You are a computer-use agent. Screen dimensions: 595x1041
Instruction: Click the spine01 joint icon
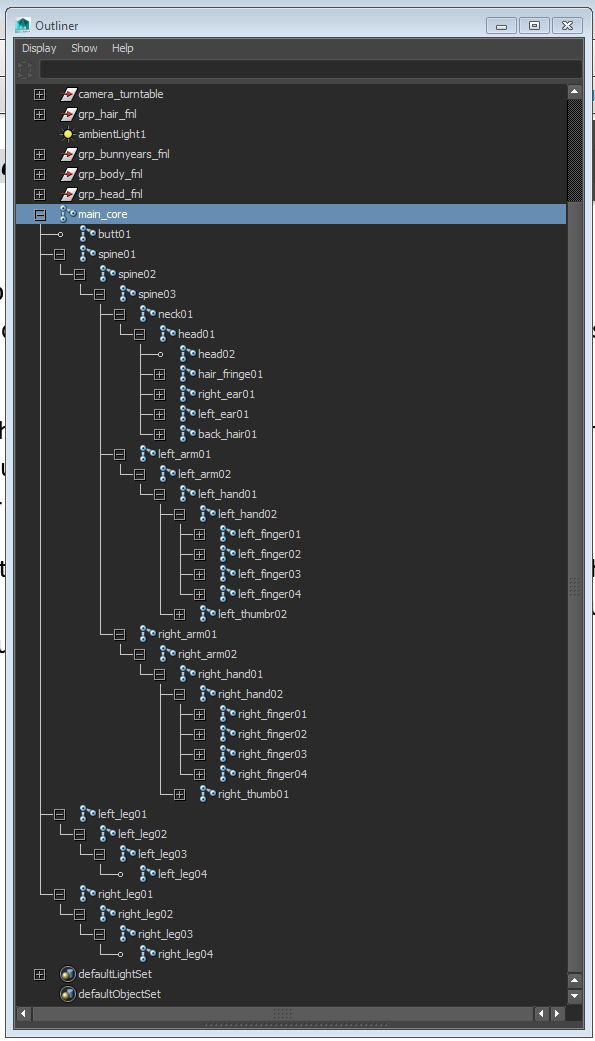coord(88,254)
